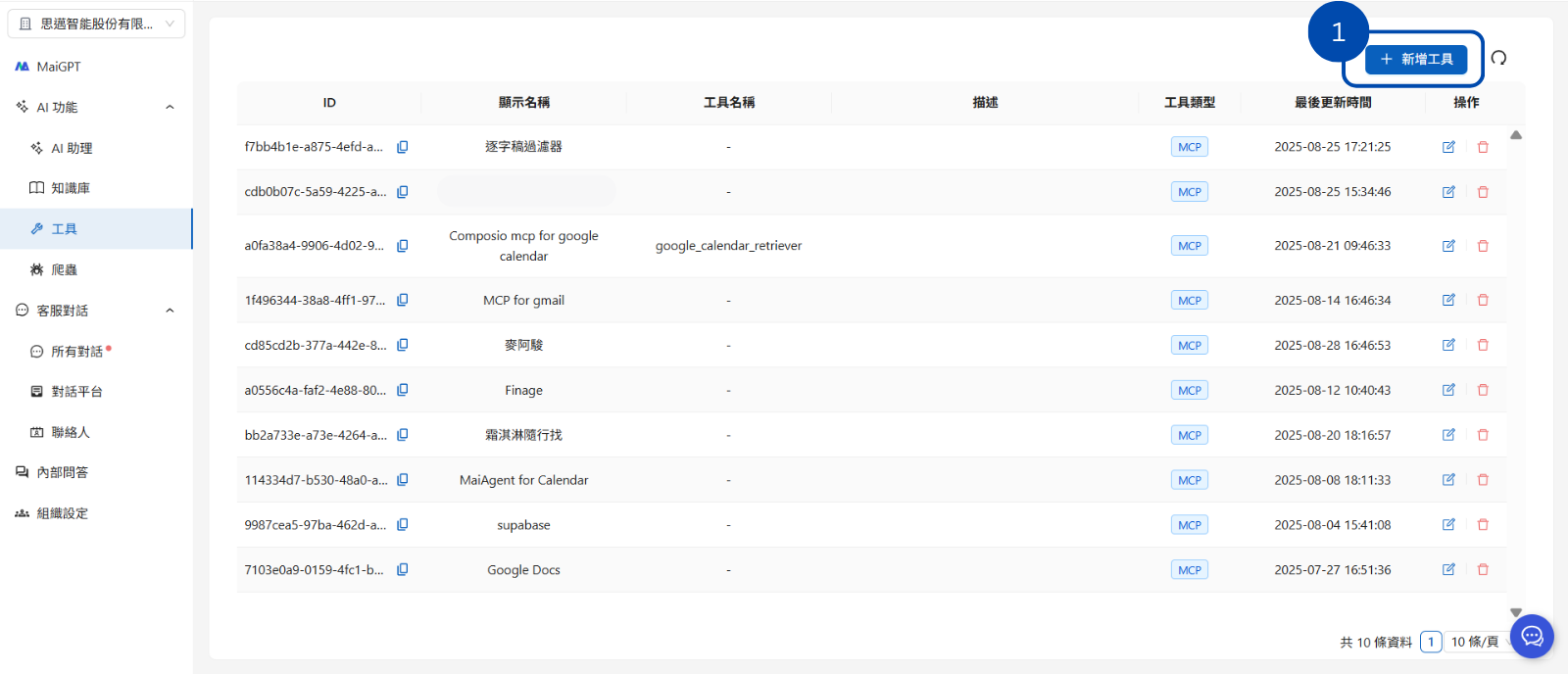Copy ID for MaiAgent for Calendar

(402, 480)
